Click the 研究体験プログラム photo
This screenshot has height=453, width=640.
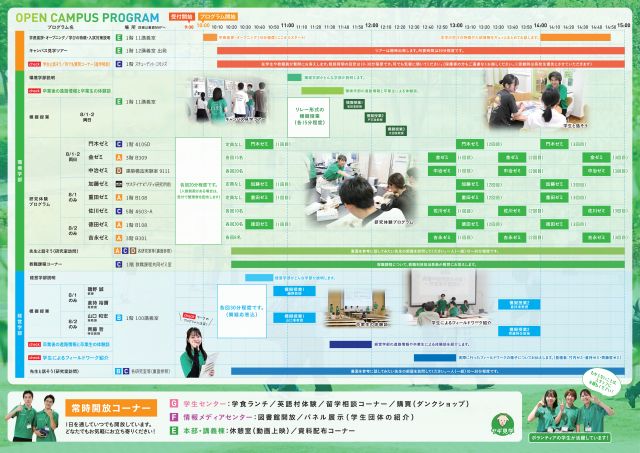[361, 189]
